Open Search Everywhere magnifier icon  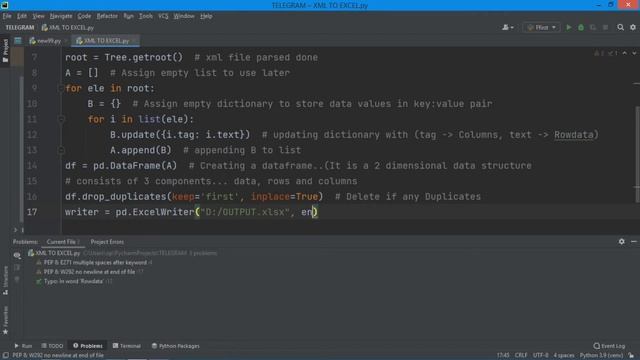[620, 27]
